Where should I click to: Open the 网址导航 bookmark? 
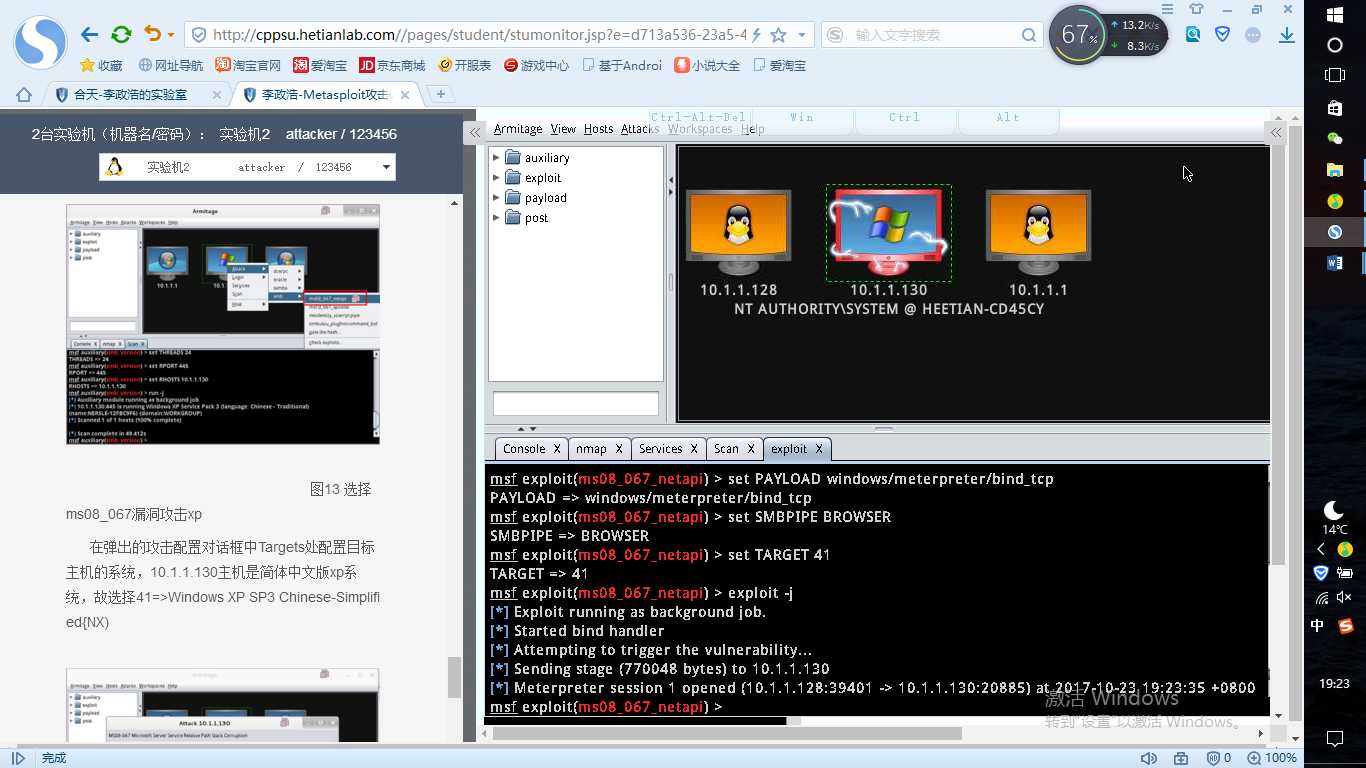pyautogui.click(x=171, y=65)
